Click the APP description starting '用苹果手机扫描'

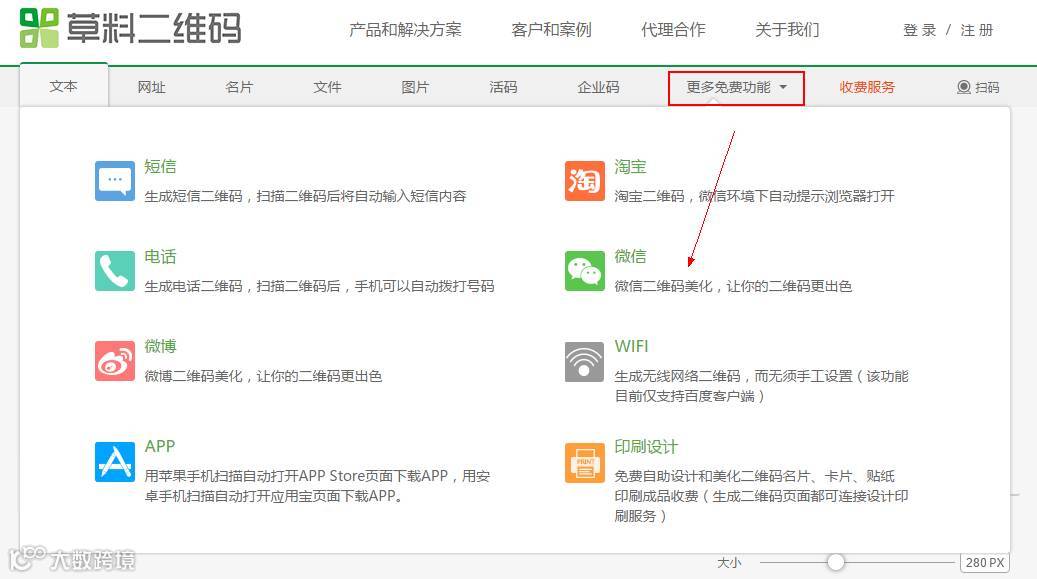pyautogui.click(x=317, y=486)
